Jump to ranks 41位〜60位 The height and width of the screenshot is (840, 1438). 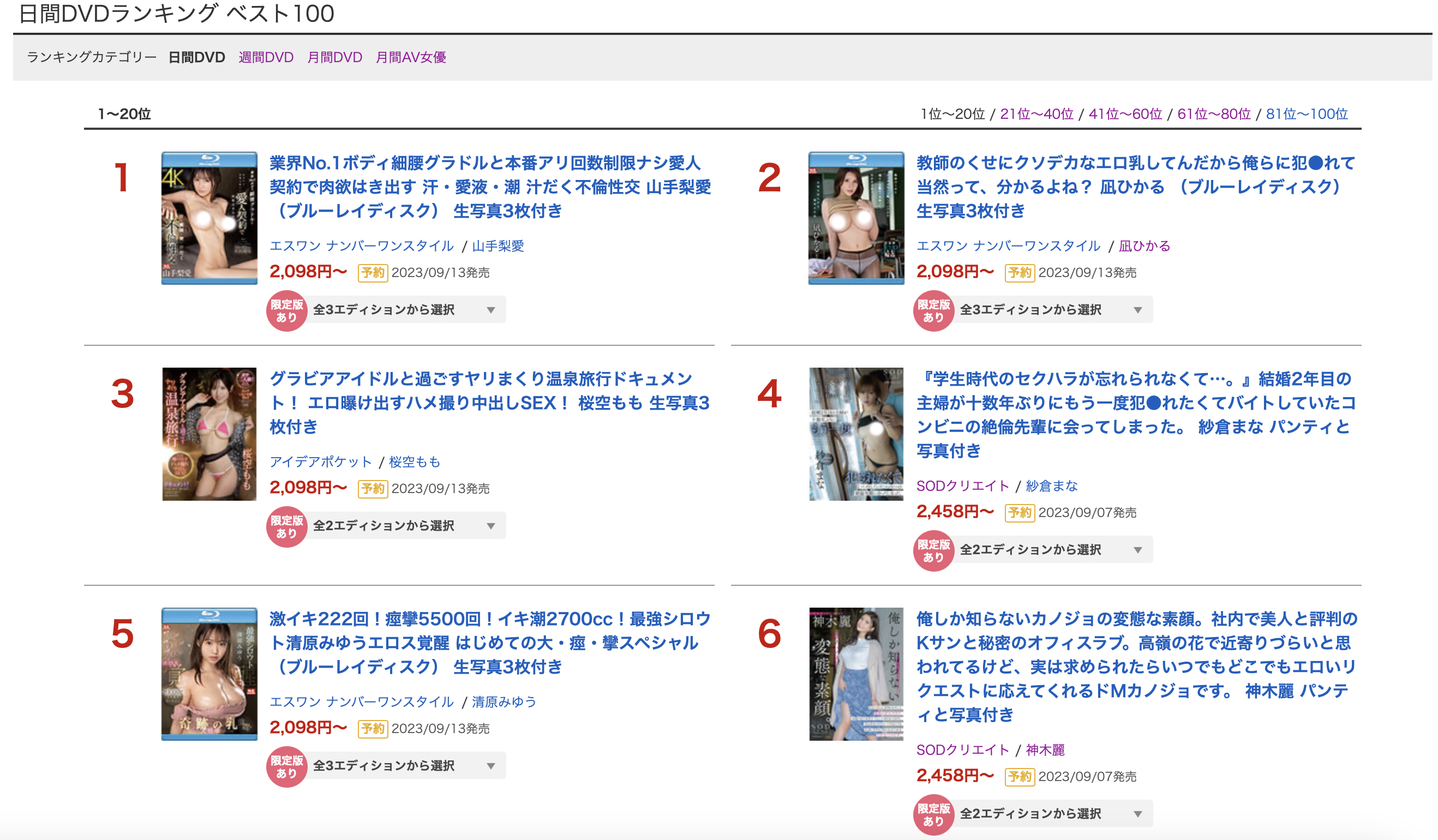click(x=1125, y=114)
